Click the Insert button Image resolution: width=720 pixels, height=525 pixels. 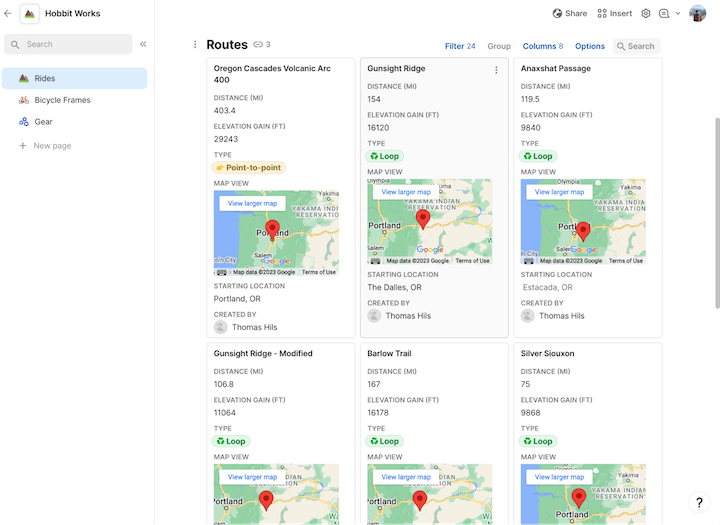614,13
